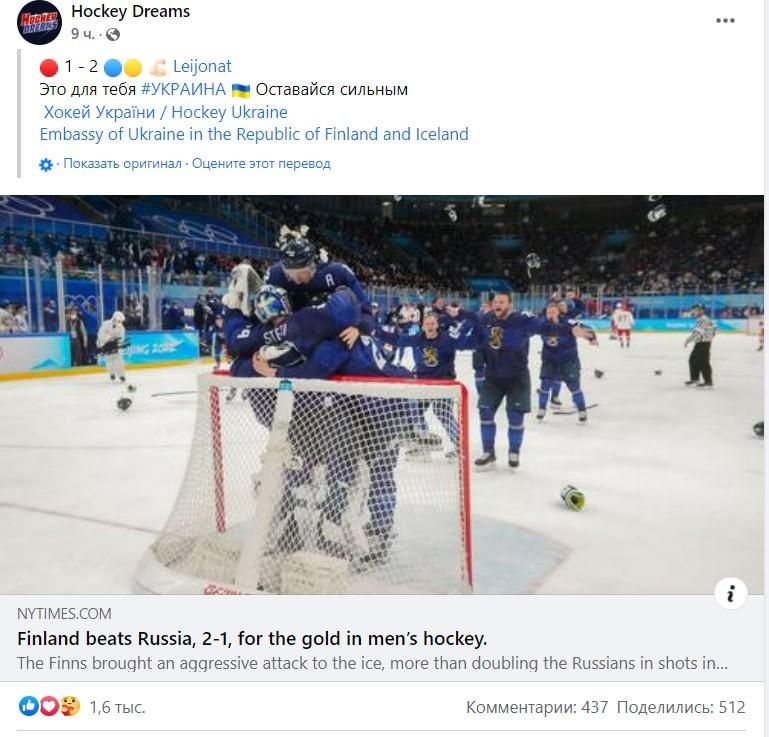Click the globe public-audience icon

113,35
